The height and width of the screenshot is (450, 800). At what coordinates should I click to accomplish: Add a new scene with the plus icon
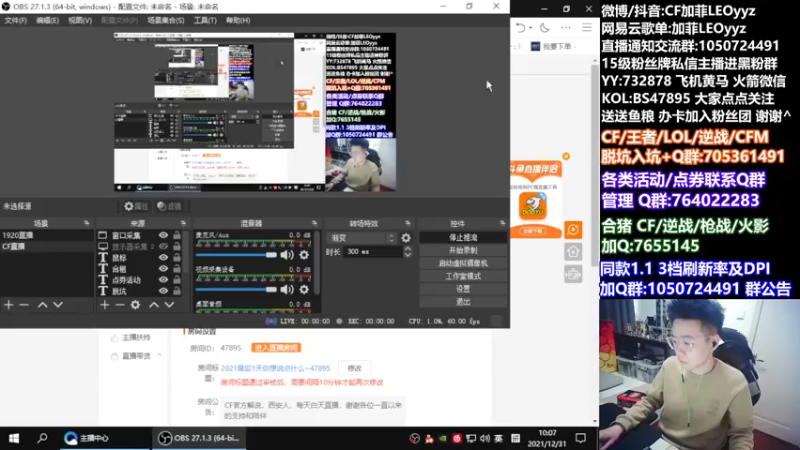[x=9, y=305]
